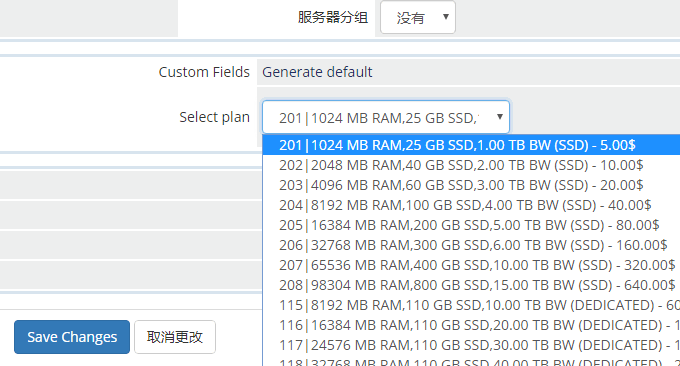Click the Save Changes button

(x=72, y=337)
